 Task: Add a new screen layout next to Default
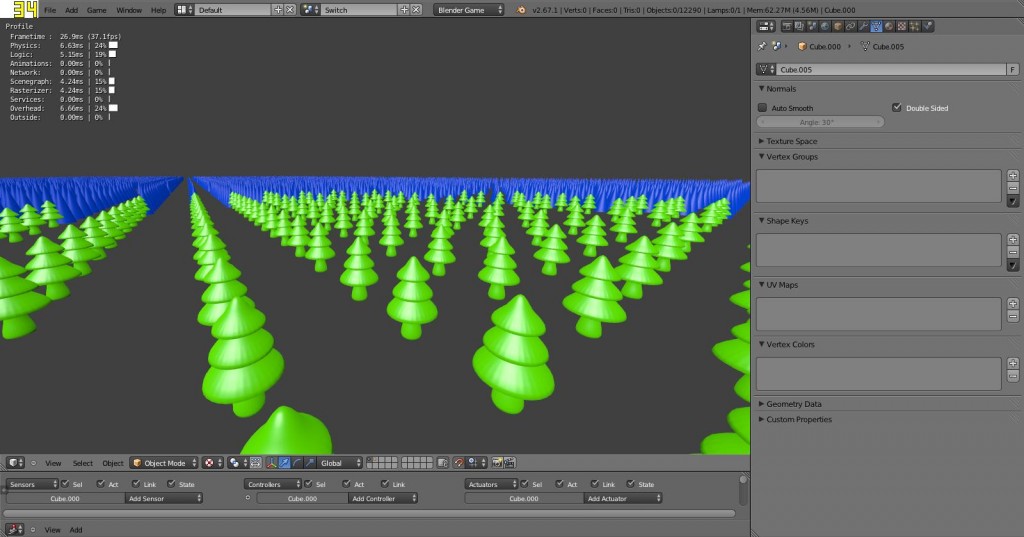[x=278, y=10]
